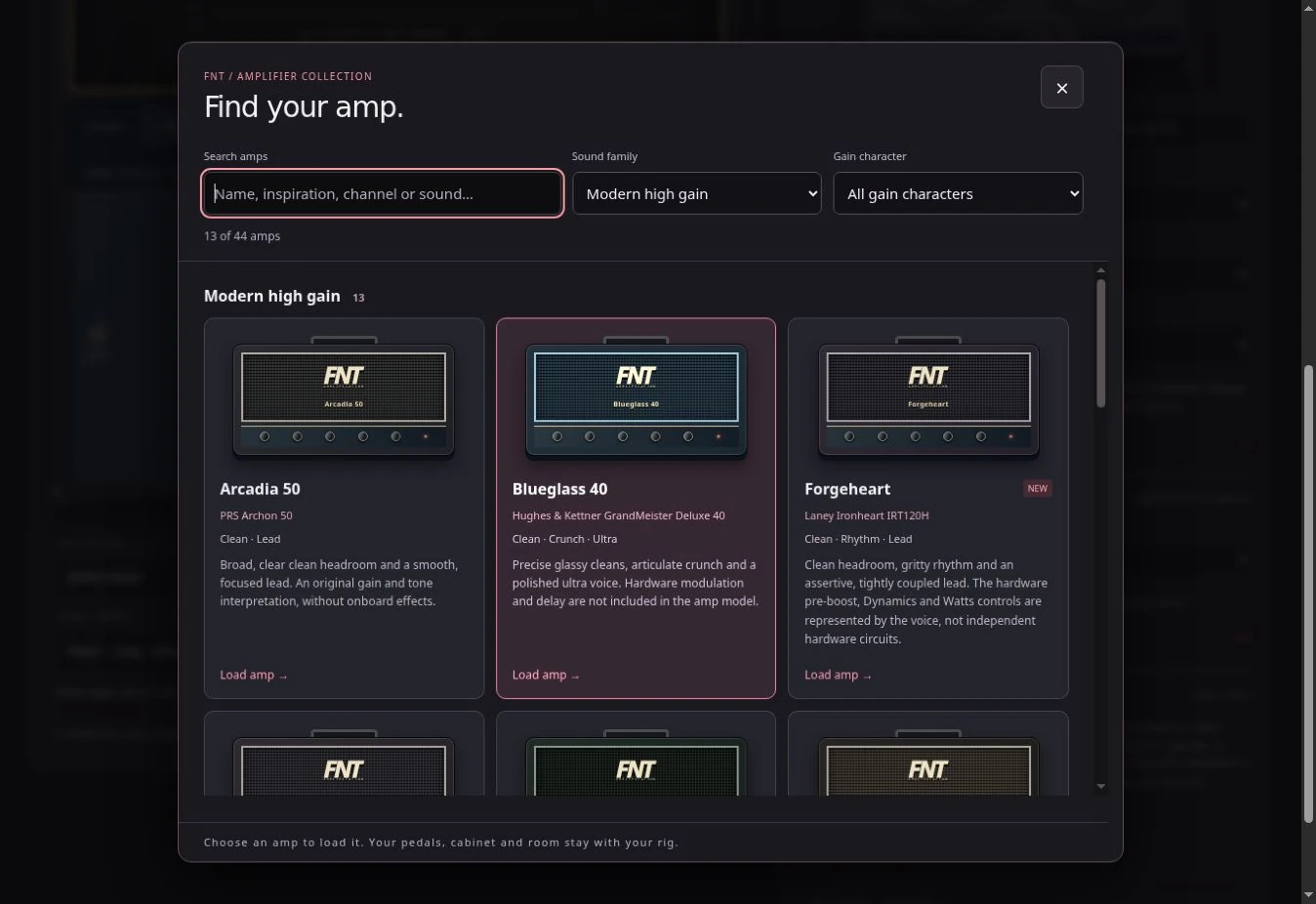Click the Clean · Lead channel text
1316x904 pixels.
(x=250, y=539)
